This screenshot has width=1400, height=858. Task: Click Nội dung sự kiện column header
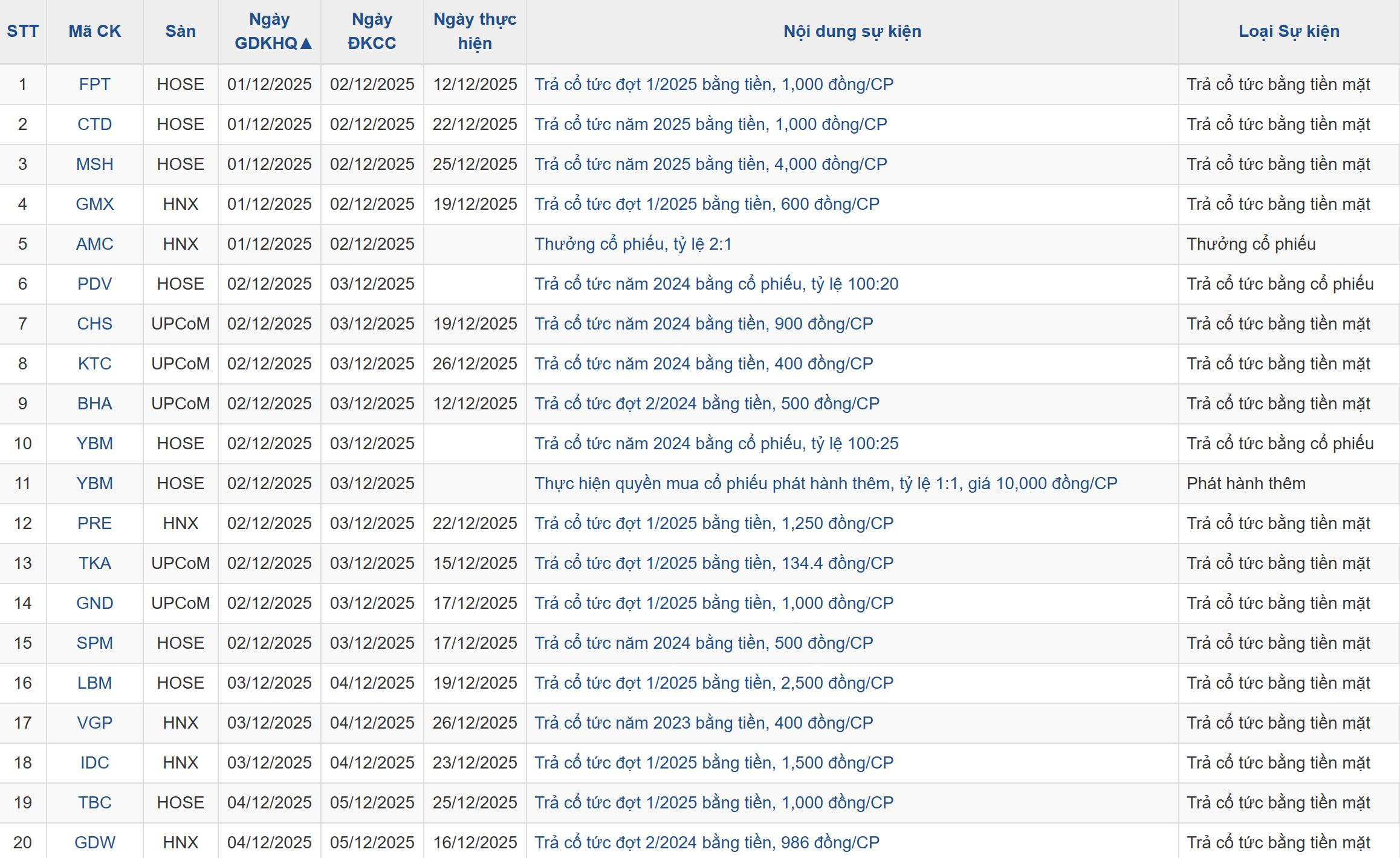[x=852, y=31]
